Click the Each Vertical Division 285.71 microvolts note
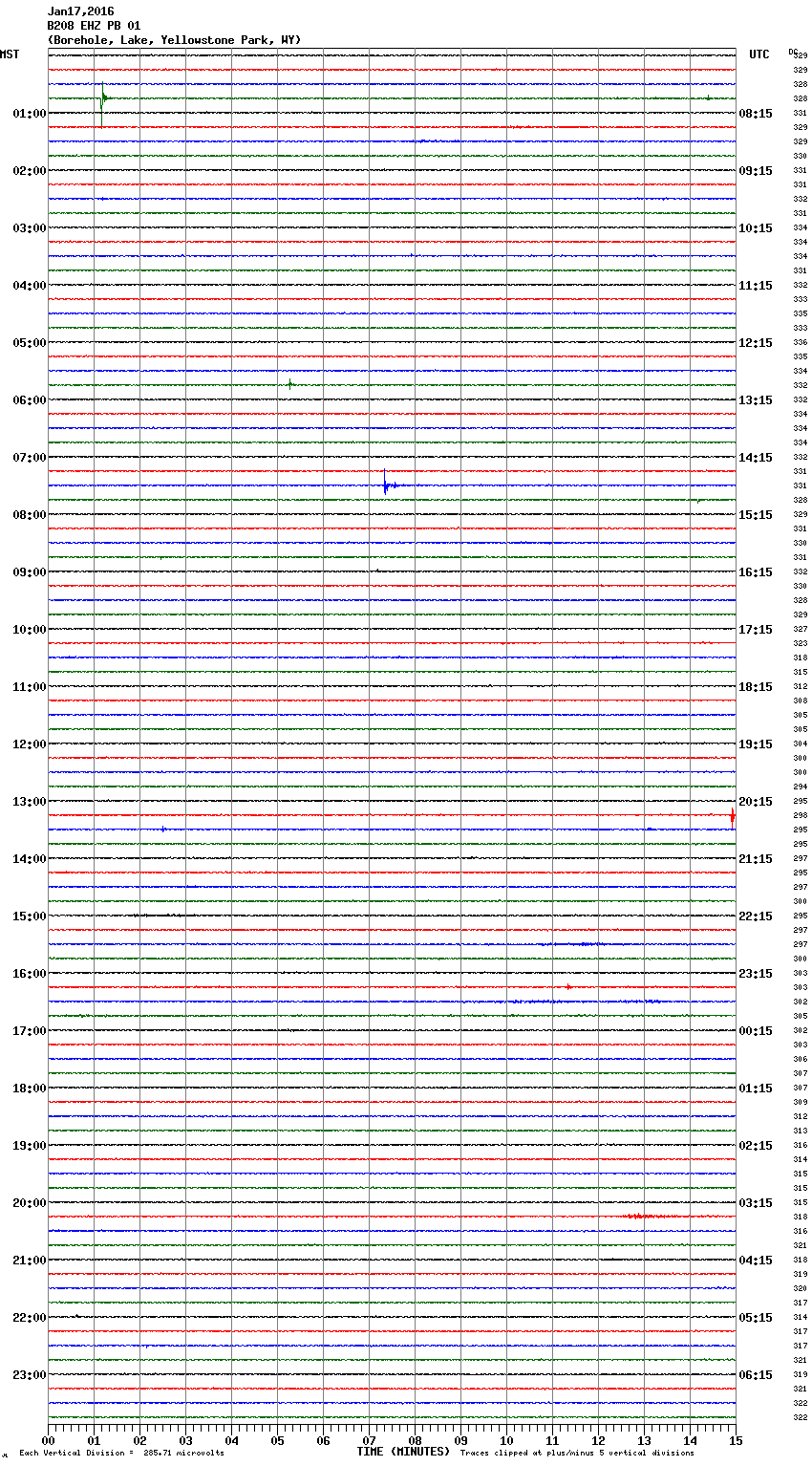 (121, 1453)
